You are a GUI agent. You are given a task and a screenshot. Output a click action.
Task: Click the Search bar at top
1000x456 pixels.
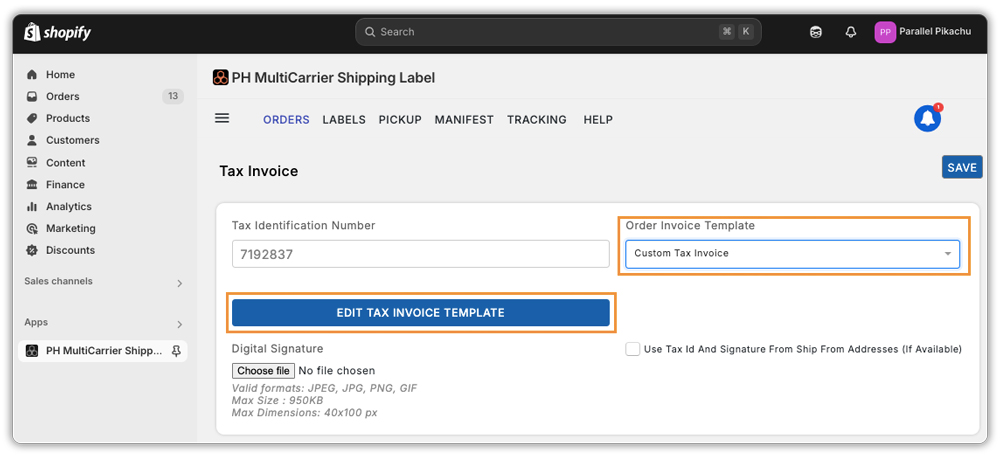coord(558,31)
